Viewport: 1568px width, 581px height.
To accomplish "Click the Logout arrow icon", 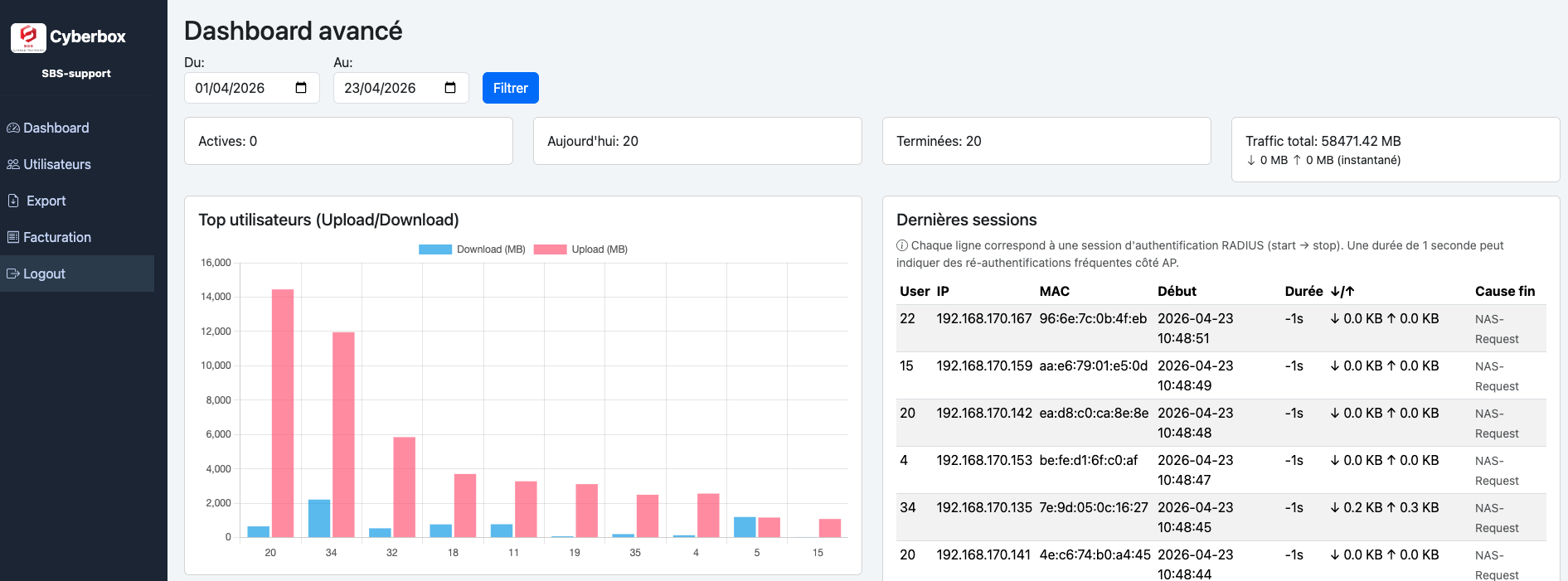I will pos(13,274).
